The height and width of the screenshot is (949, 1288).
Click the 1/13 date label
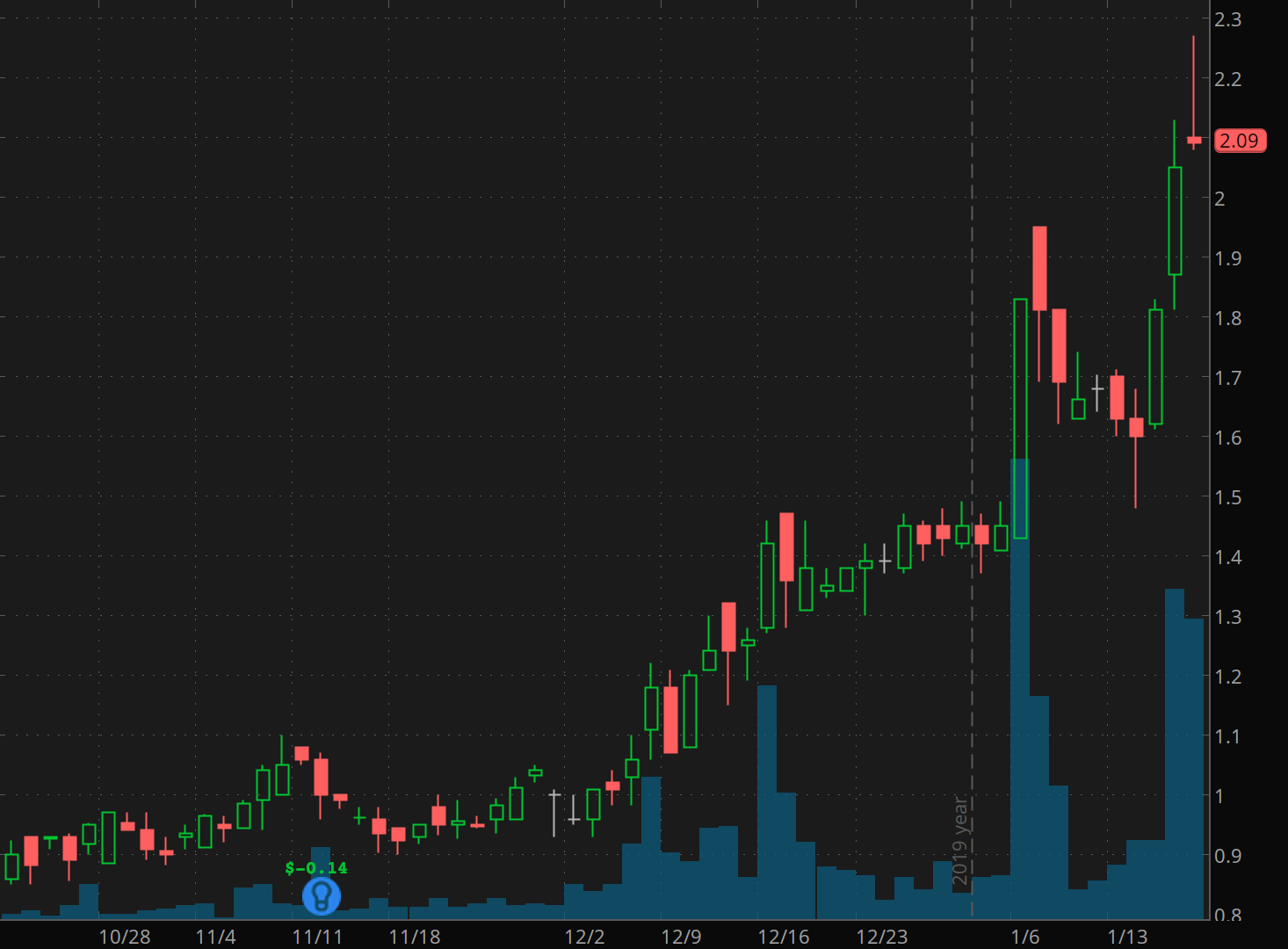(1127, 937)
